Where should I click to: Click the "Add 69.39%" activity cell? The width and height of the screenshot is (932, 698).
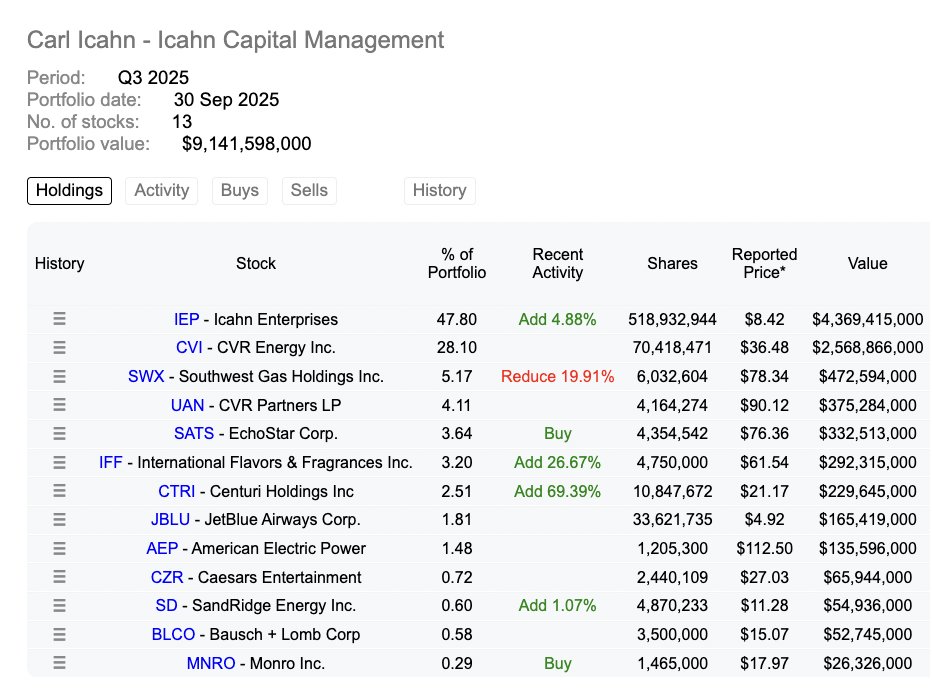(558, 492)
